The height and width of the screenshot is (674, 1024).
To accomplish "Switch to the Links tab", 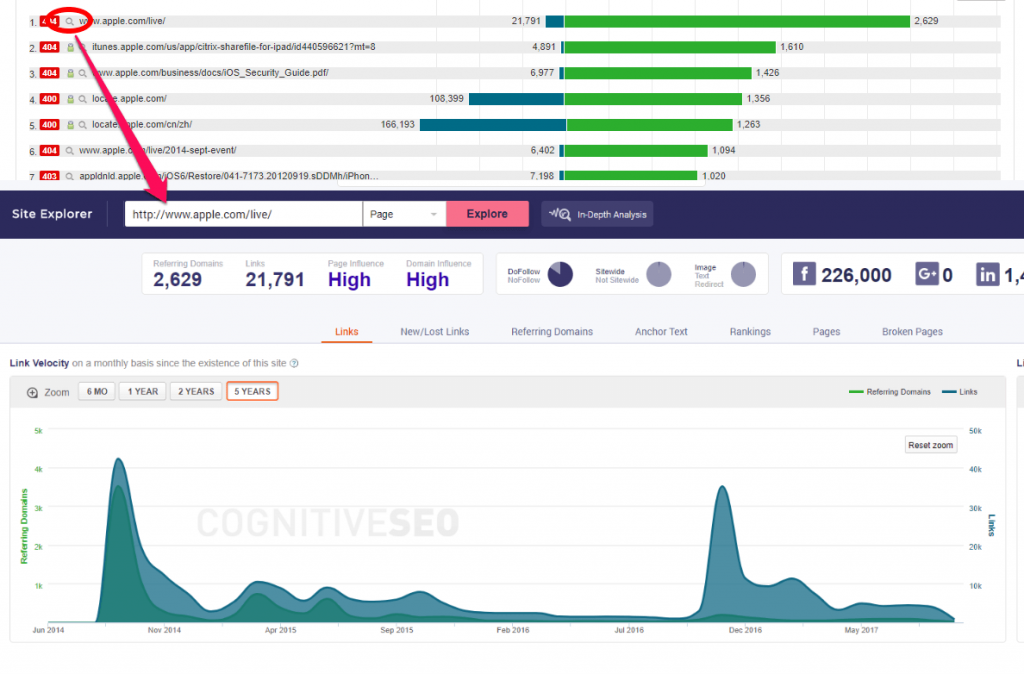I will tap(346, 332).
